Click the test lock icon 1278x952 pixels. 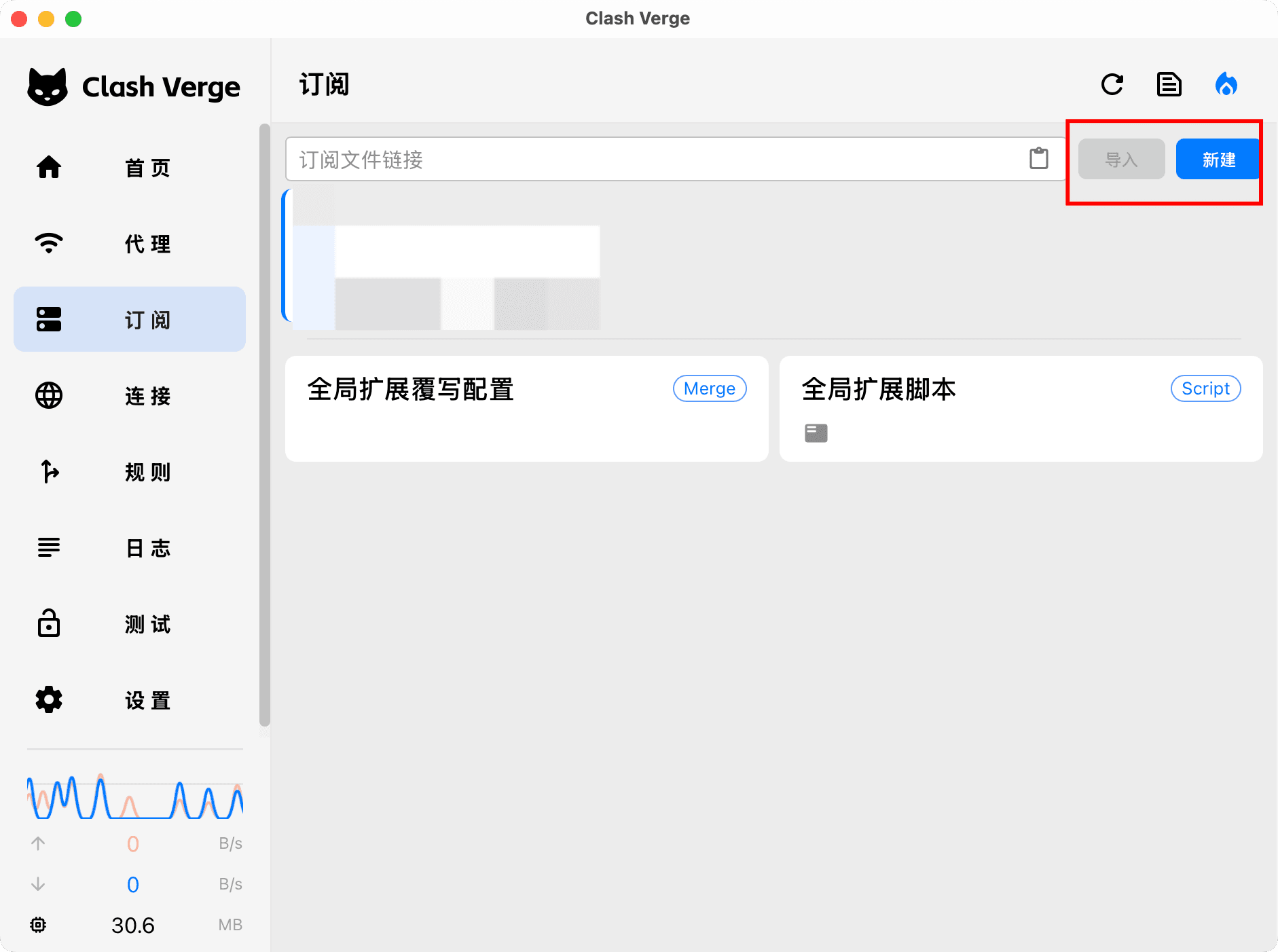click(49, 623)
